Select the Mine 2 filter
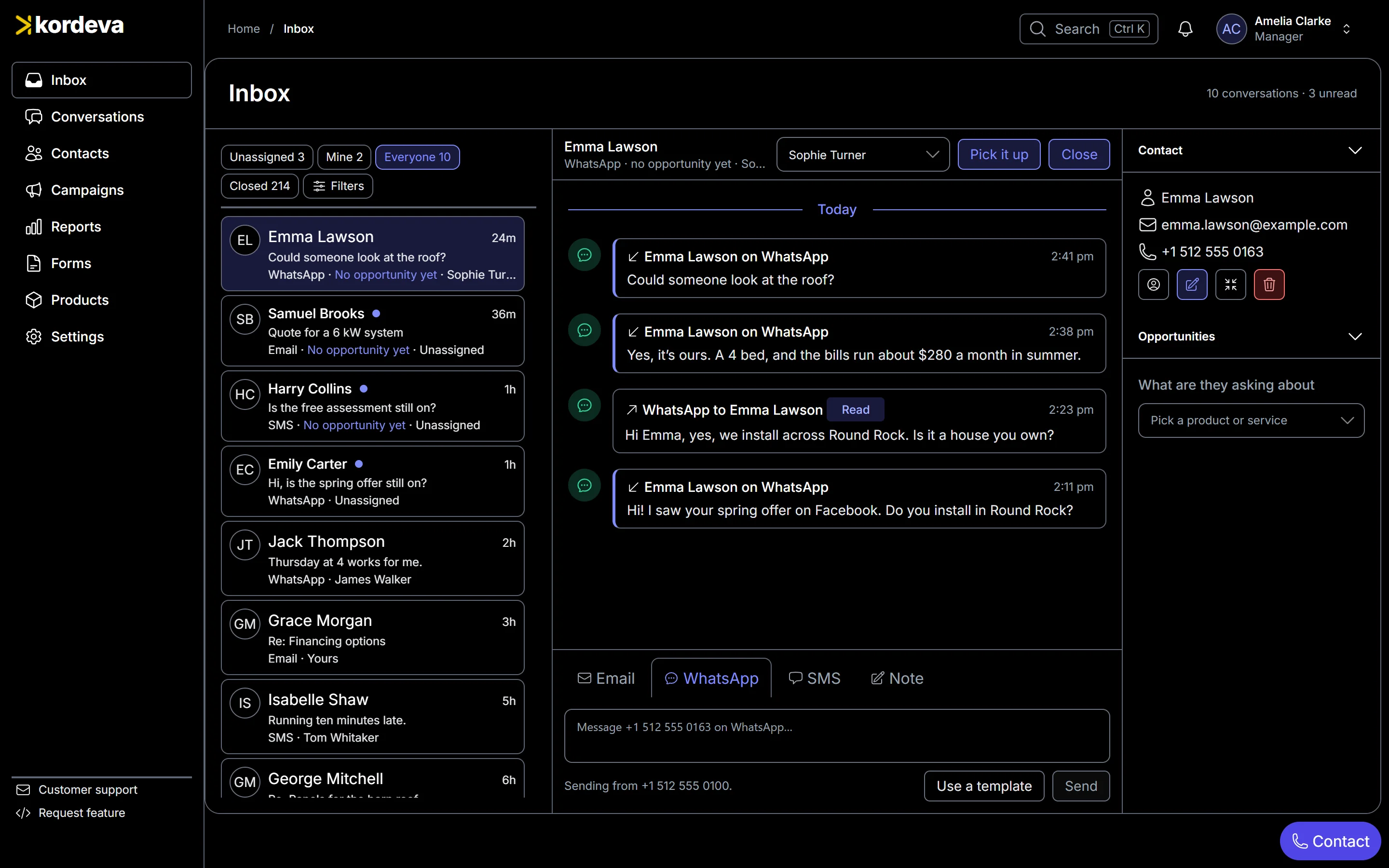This screenshot has height=868, width=1389. point(344,157)
